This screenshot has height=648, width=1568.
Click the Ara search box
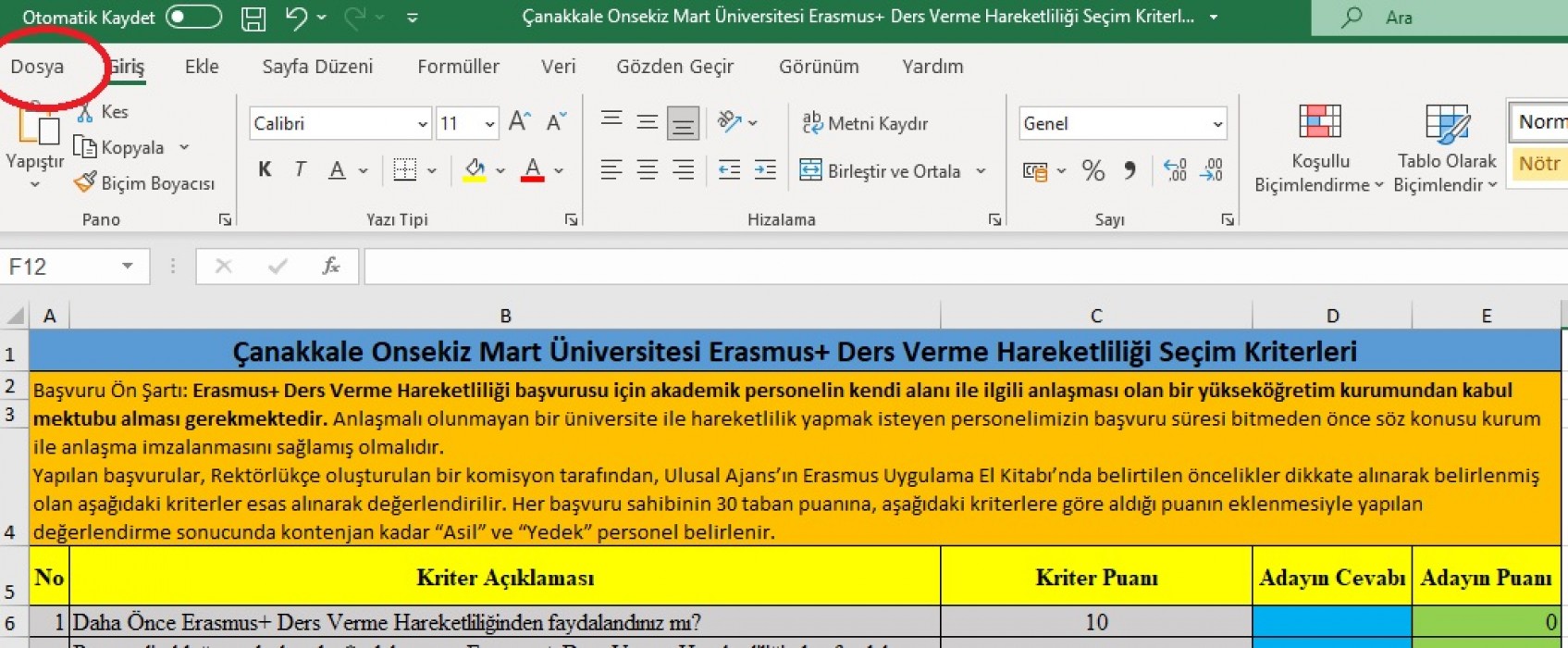click(1439, 18)
